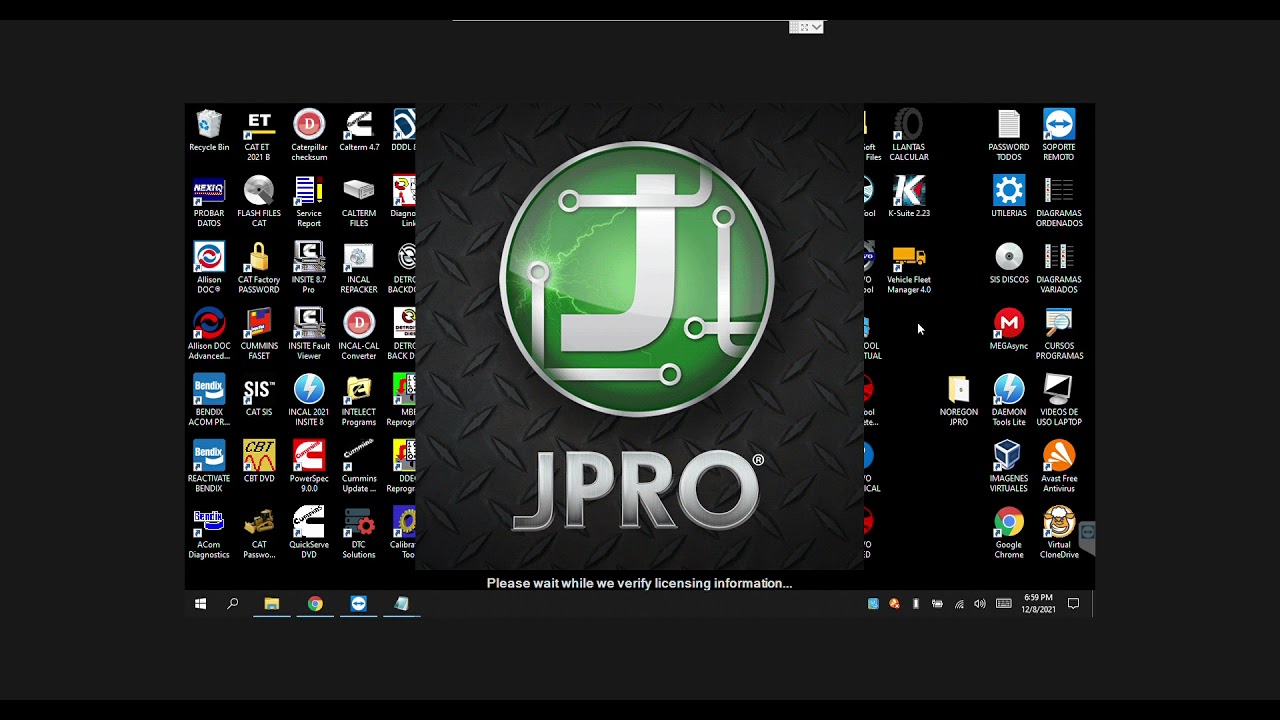Screen dimensions: 1280x720
Task: Open INSITE Fault Viewer
Action: click(x=309, y=334)
